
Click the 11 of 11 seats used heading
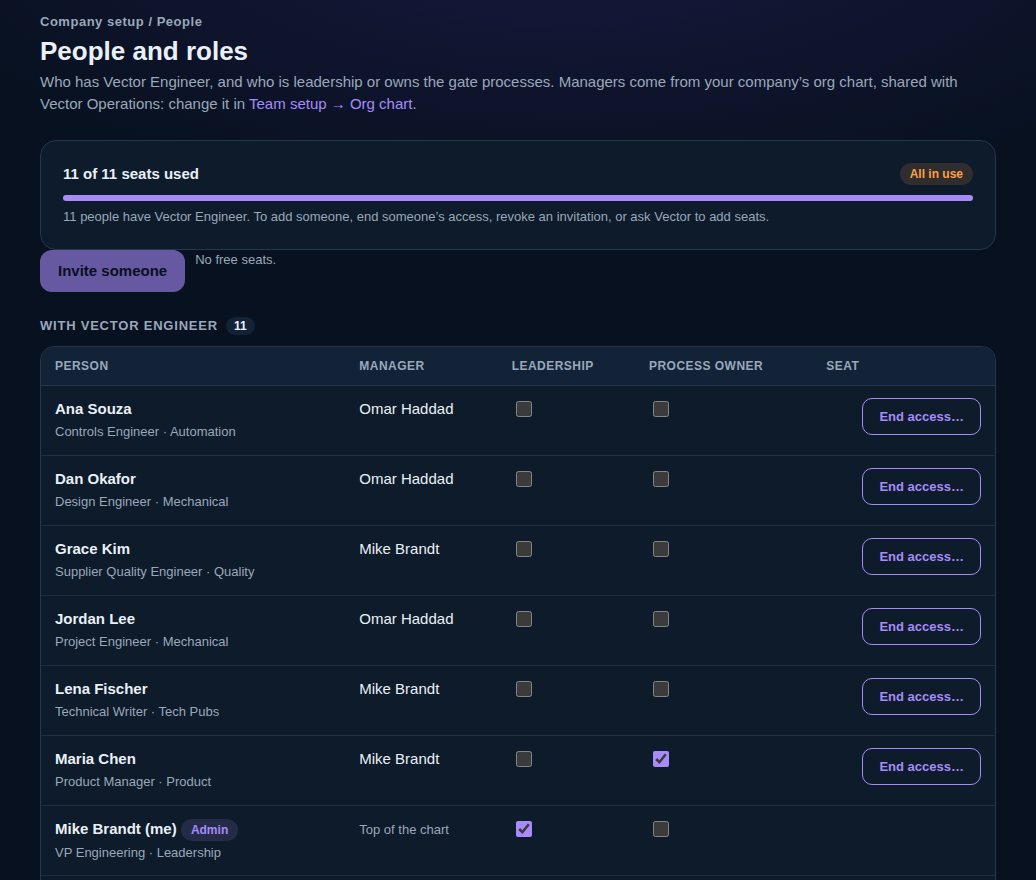pyautogui.click(x=131, y=174)
